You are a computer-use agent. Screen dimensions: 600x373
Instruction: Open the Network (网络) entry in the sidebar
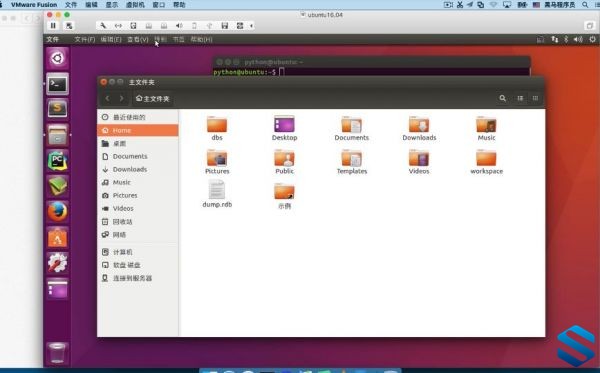click(138, 235)
